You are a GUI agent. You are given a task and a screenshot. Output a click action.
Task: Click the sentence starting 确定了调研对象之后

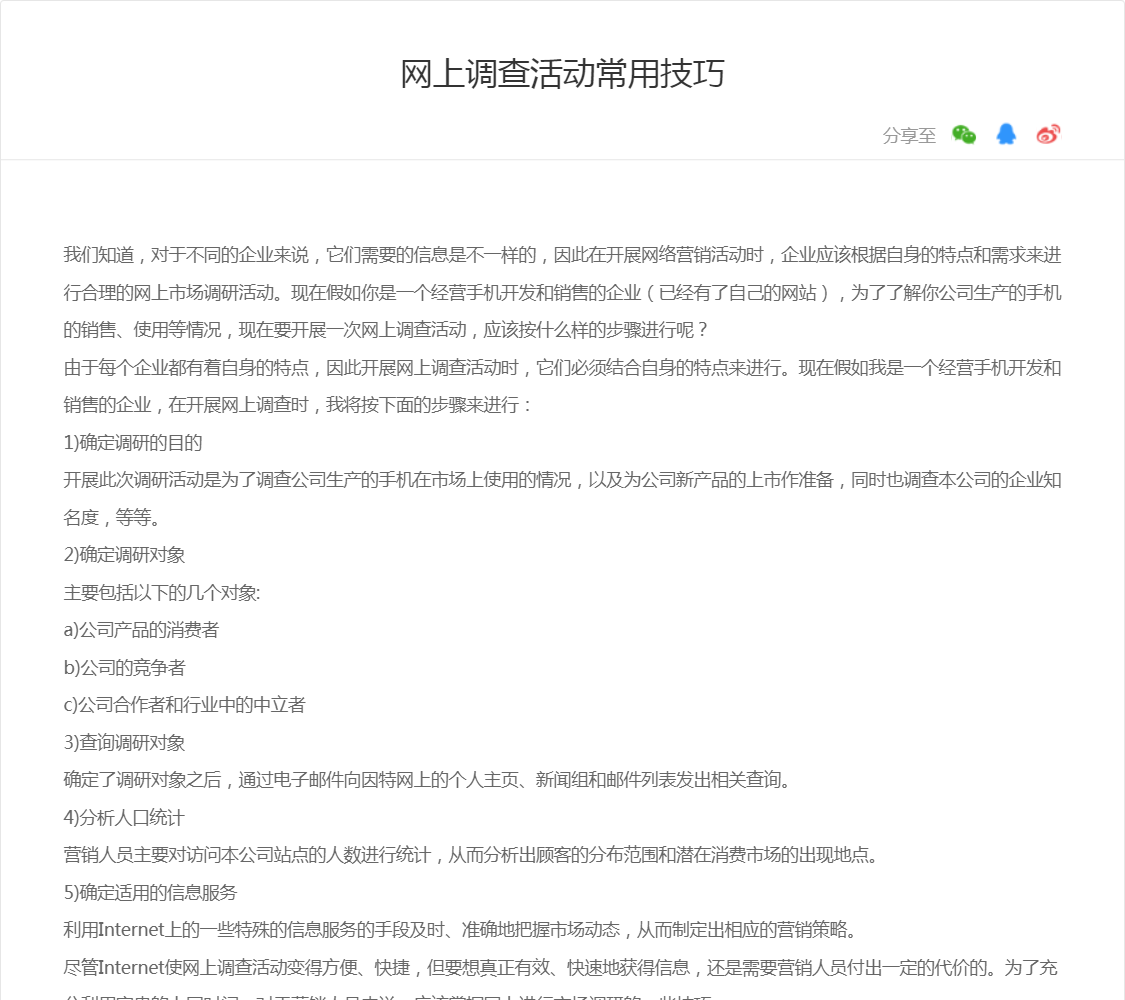(x=427, y=780)
